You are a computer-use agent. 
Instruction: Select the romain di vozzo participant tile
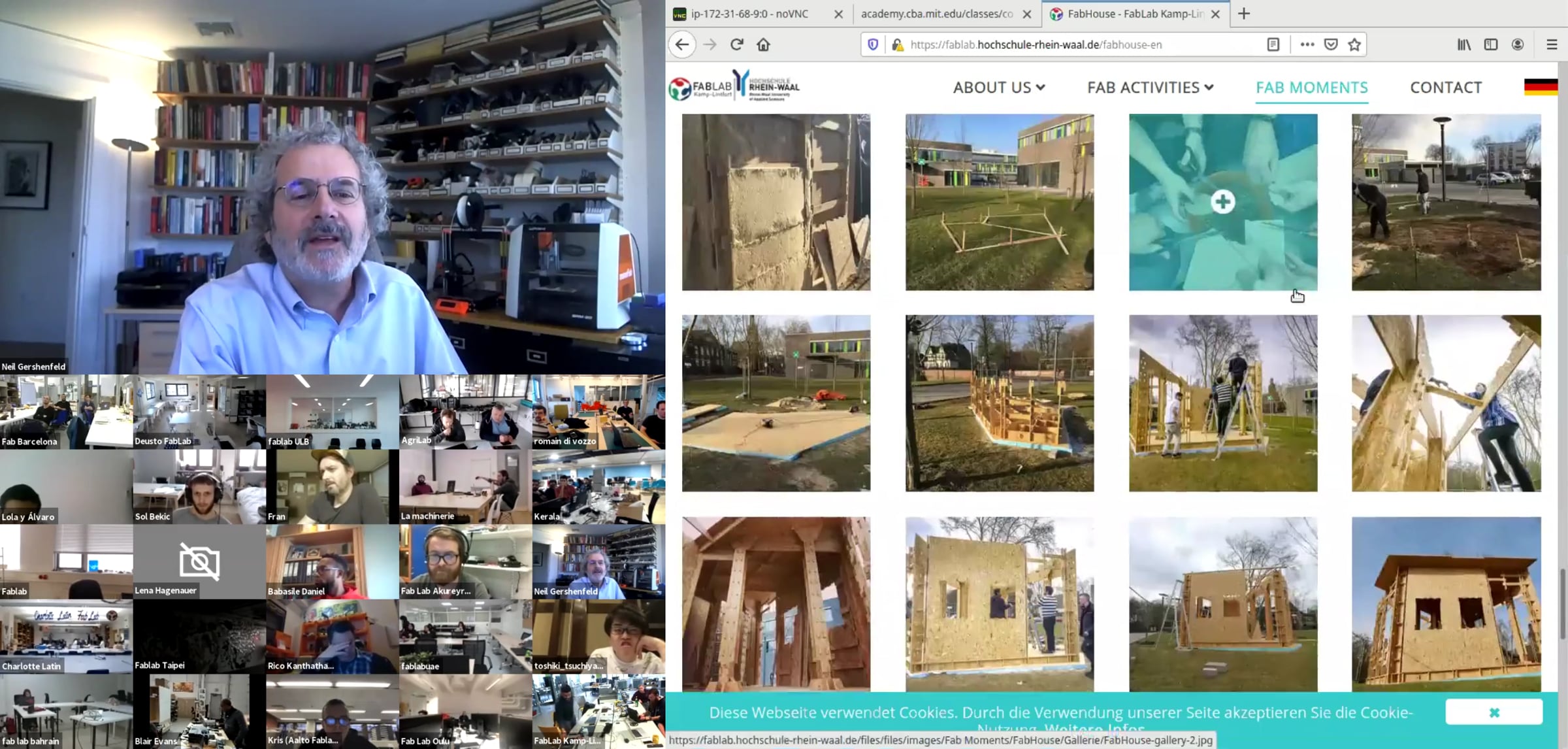[599, 412]
